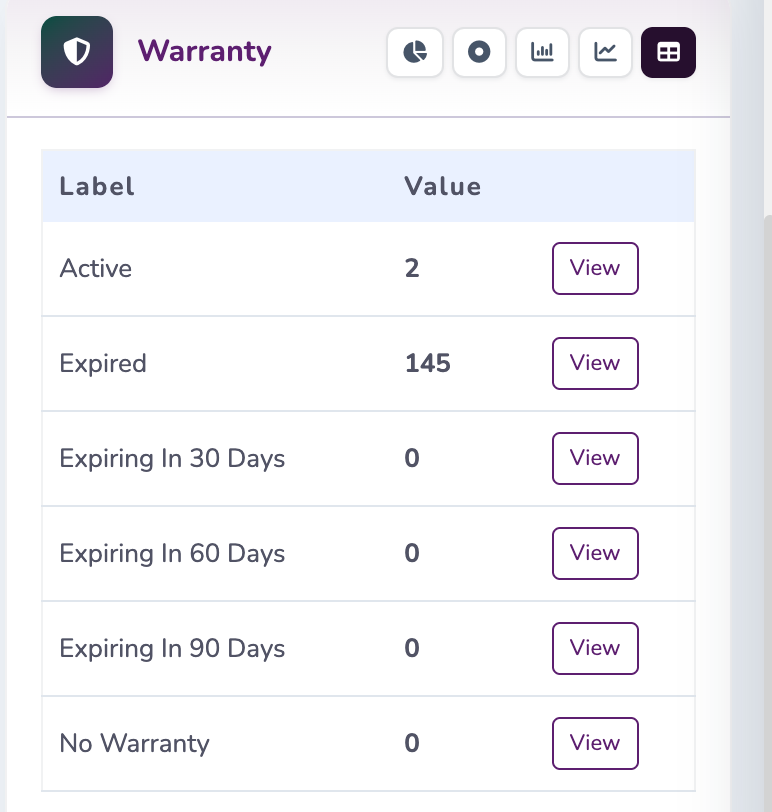This screenshot has width=772, height=812.
Task: View items Expiring In 30 Days
Action: pos(595,458)
